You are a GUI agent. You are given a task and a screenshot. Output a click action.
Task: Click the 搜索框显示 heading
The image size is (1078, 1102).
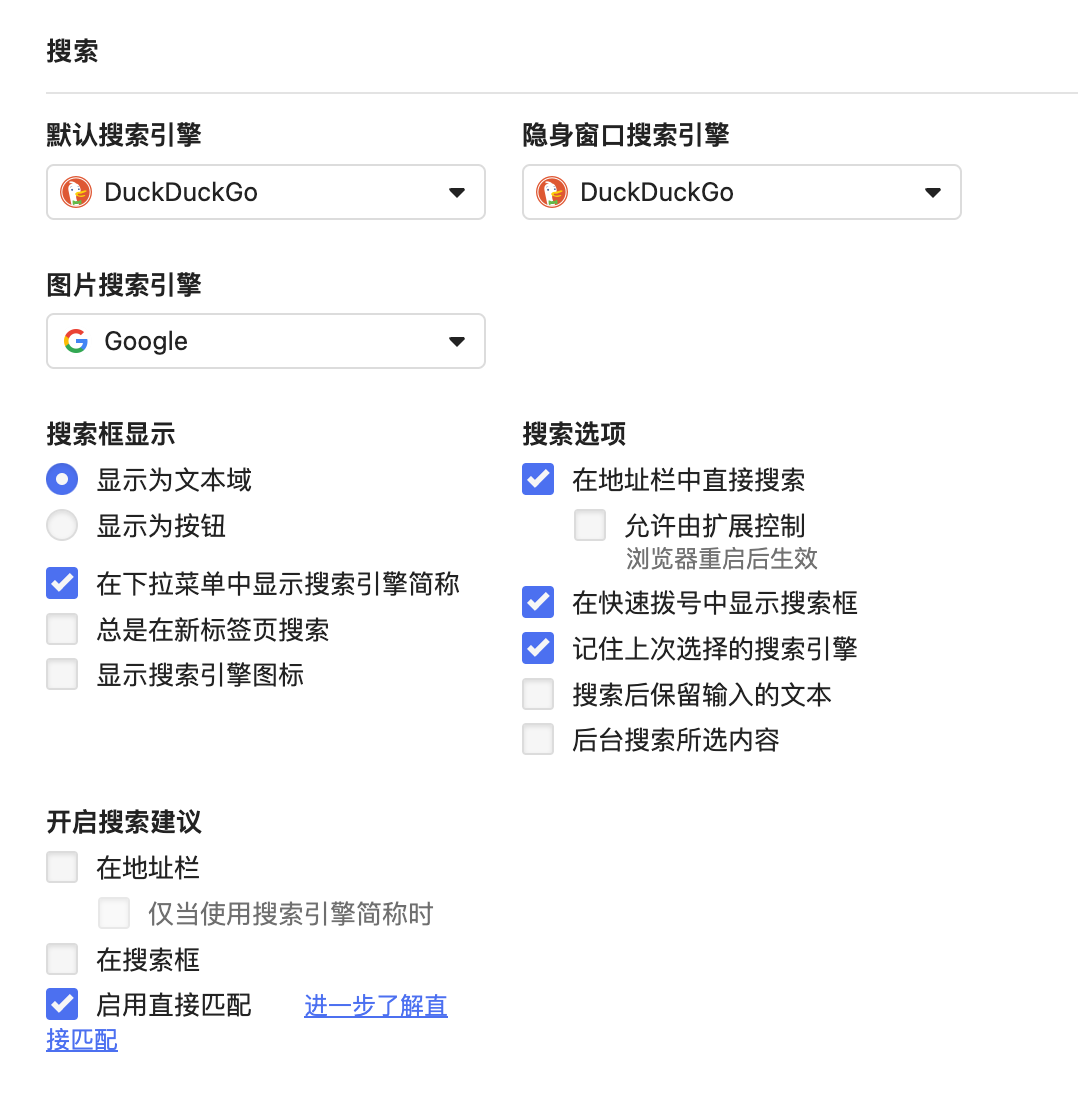[111, 434]
